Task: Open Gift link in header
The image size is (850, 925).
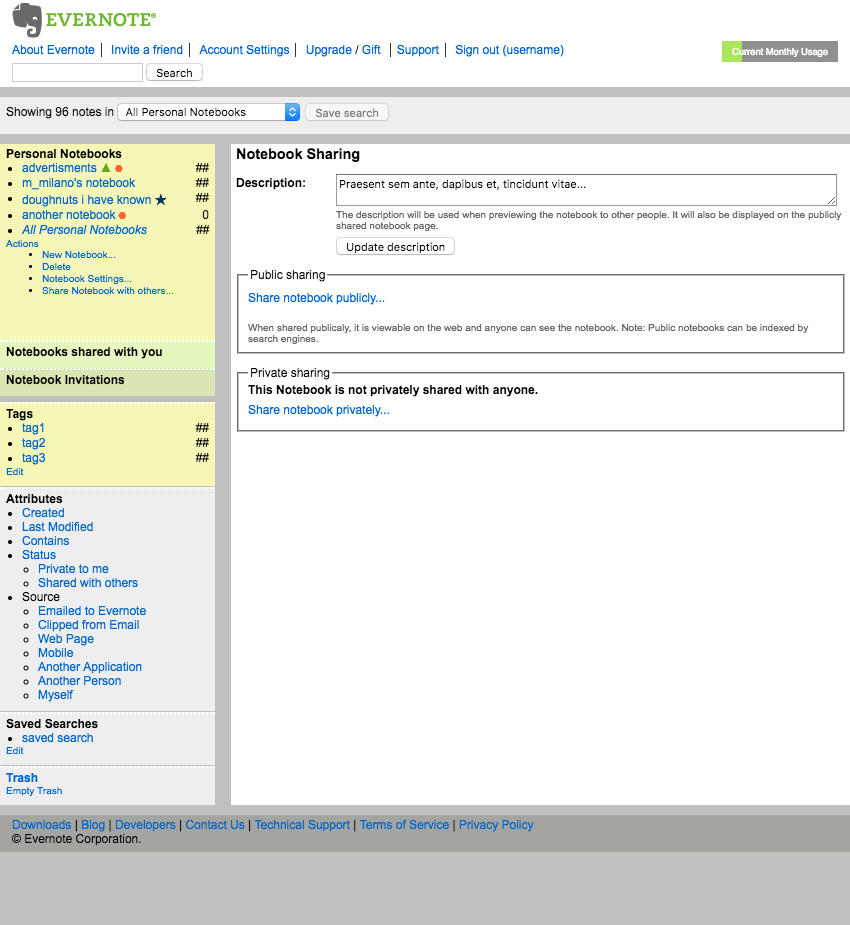Action: 371,50
